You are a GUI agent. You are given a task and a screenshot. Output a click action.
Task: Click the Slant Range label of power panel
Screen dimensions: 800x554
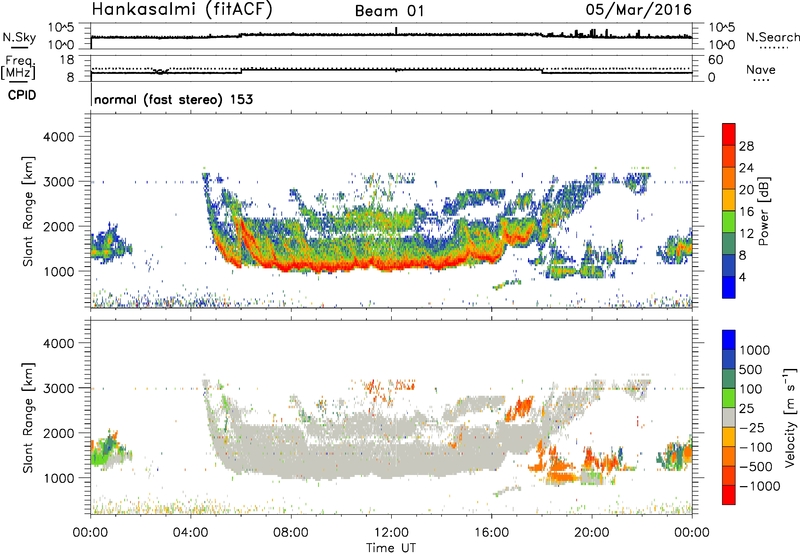tap(28, 211)
